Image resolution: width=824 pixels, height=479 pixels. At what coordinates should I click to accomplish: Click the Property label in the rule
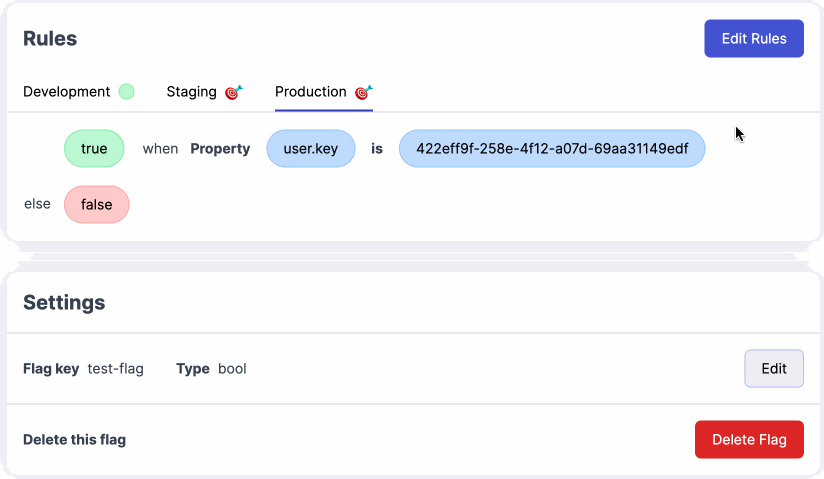220,149
